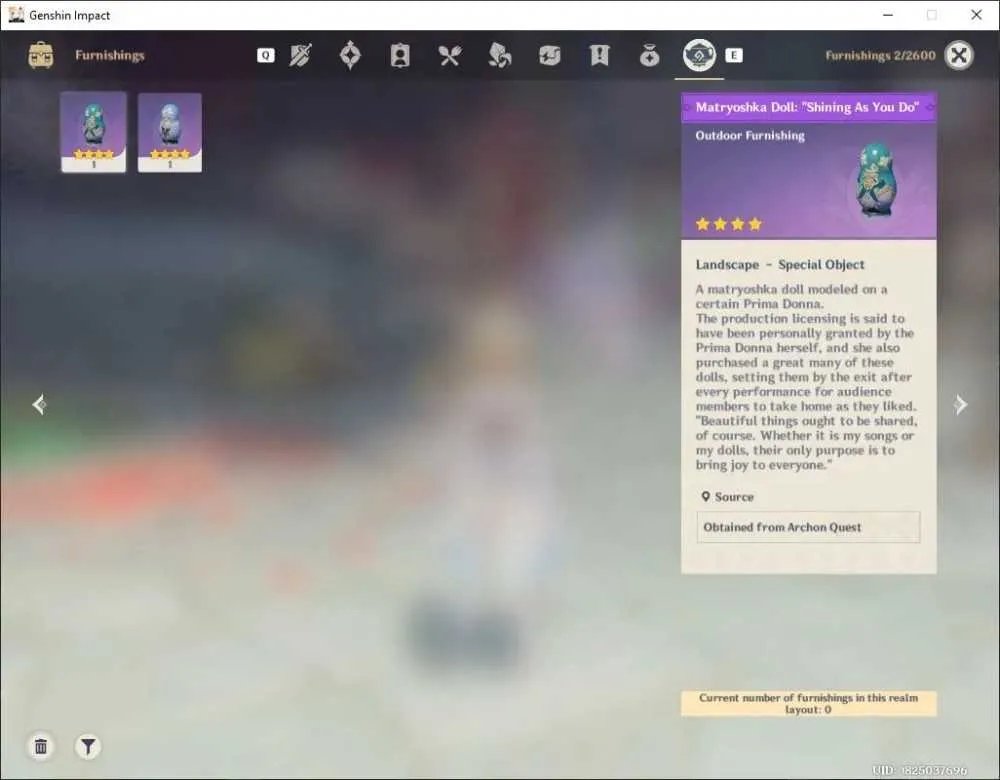Click the "Obtained from Archon Quest" source box
Viewport: 1000px width, 780px height.
click(x=808, y=527)
